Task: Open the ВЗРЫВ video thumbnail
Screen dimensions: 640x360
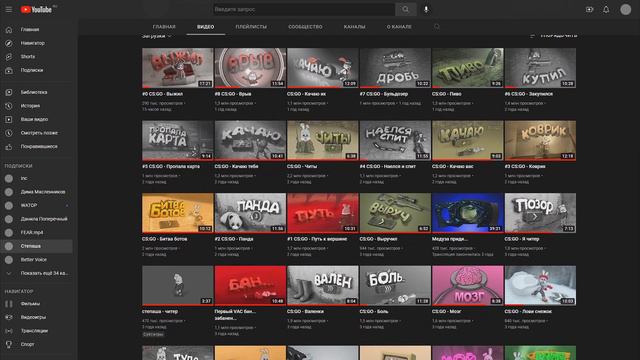Action: 250,68
